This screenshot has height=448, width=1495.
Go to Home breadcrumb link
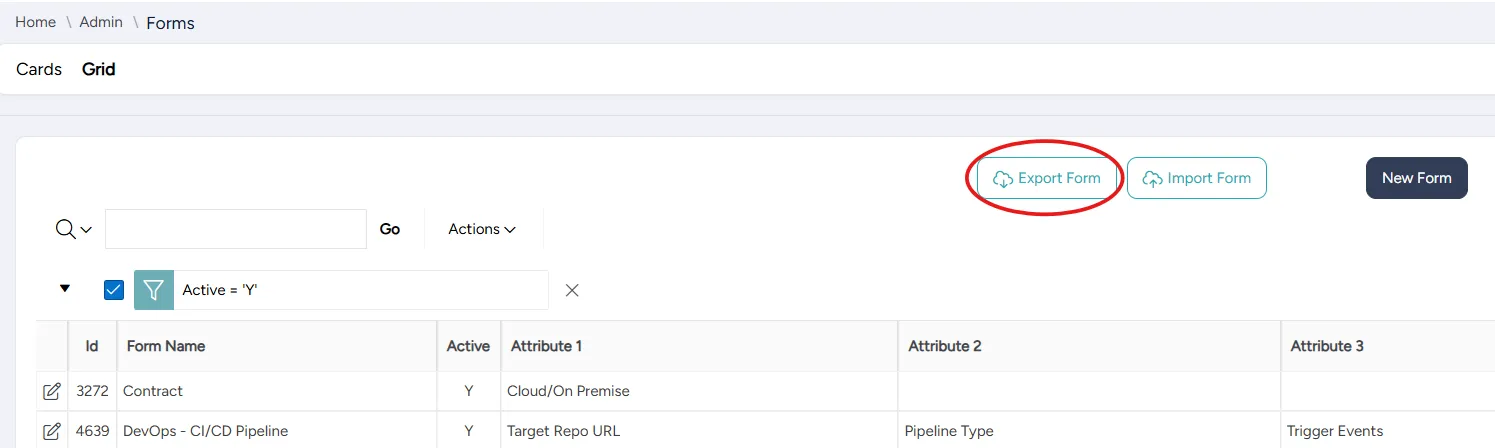click(34, 22)
